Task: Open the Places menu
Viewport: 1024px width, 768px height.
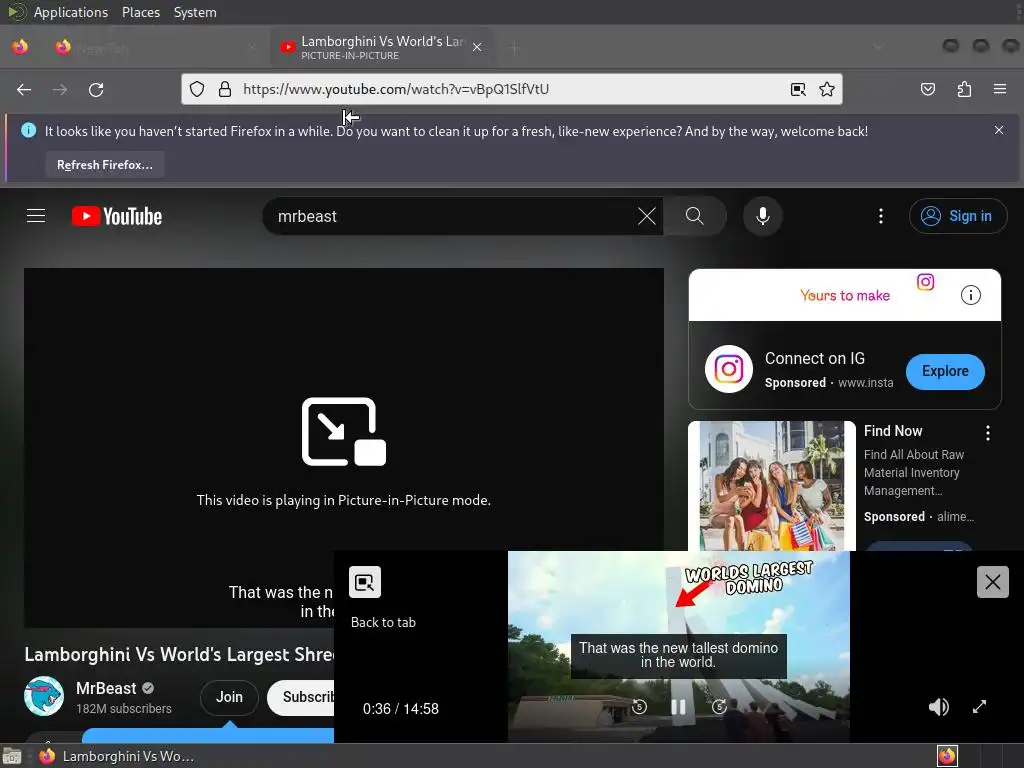Action: click(140, 12)
